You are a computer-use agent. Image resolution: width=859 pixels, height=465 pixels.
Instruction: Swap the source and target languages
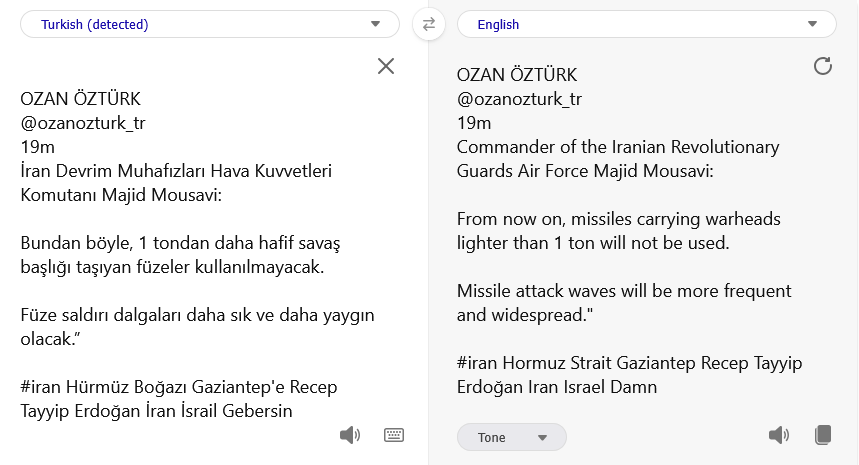(x=429, y=24)
